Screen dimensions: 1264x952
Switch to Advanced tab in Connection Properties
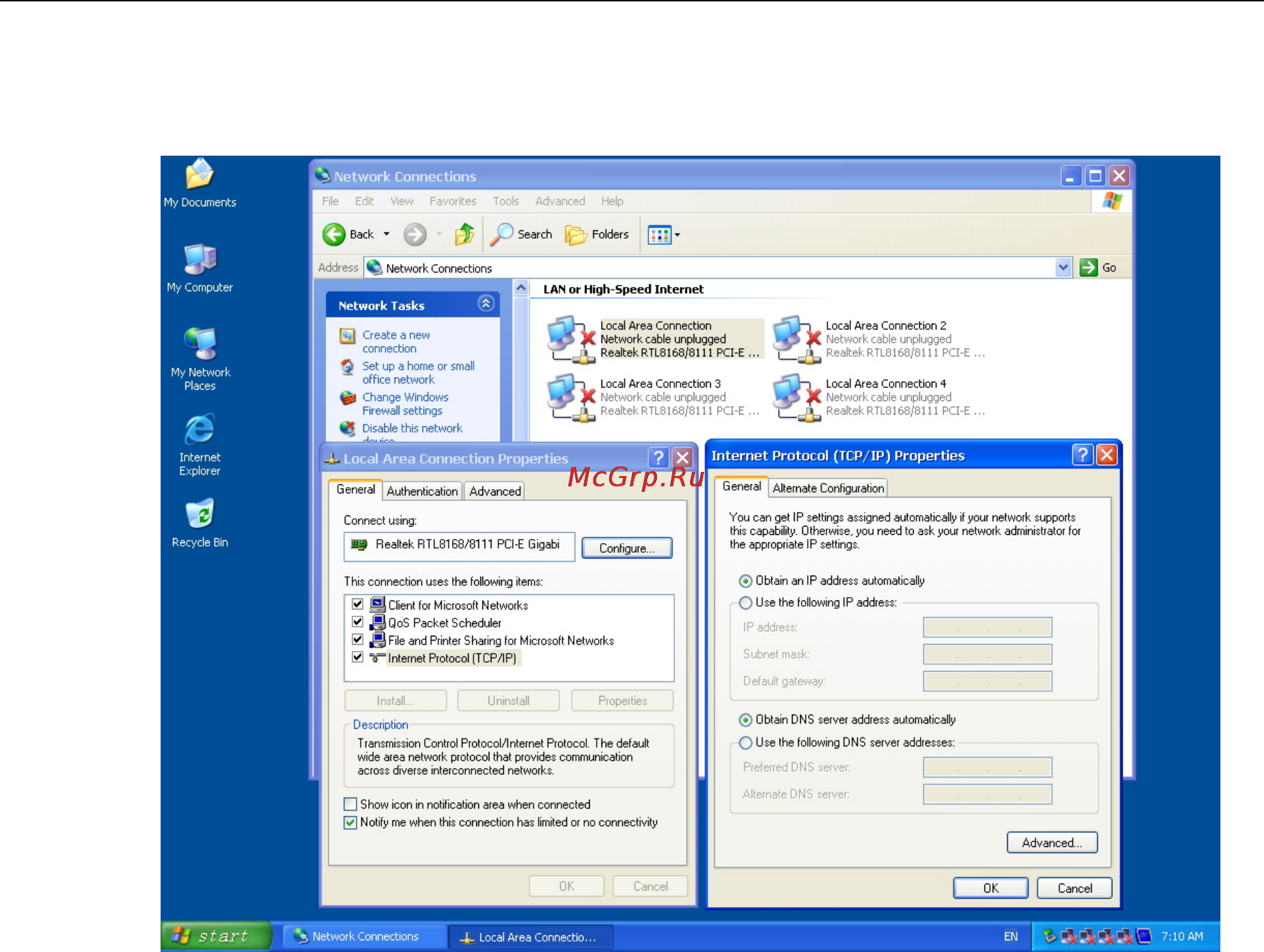[495, 491]
